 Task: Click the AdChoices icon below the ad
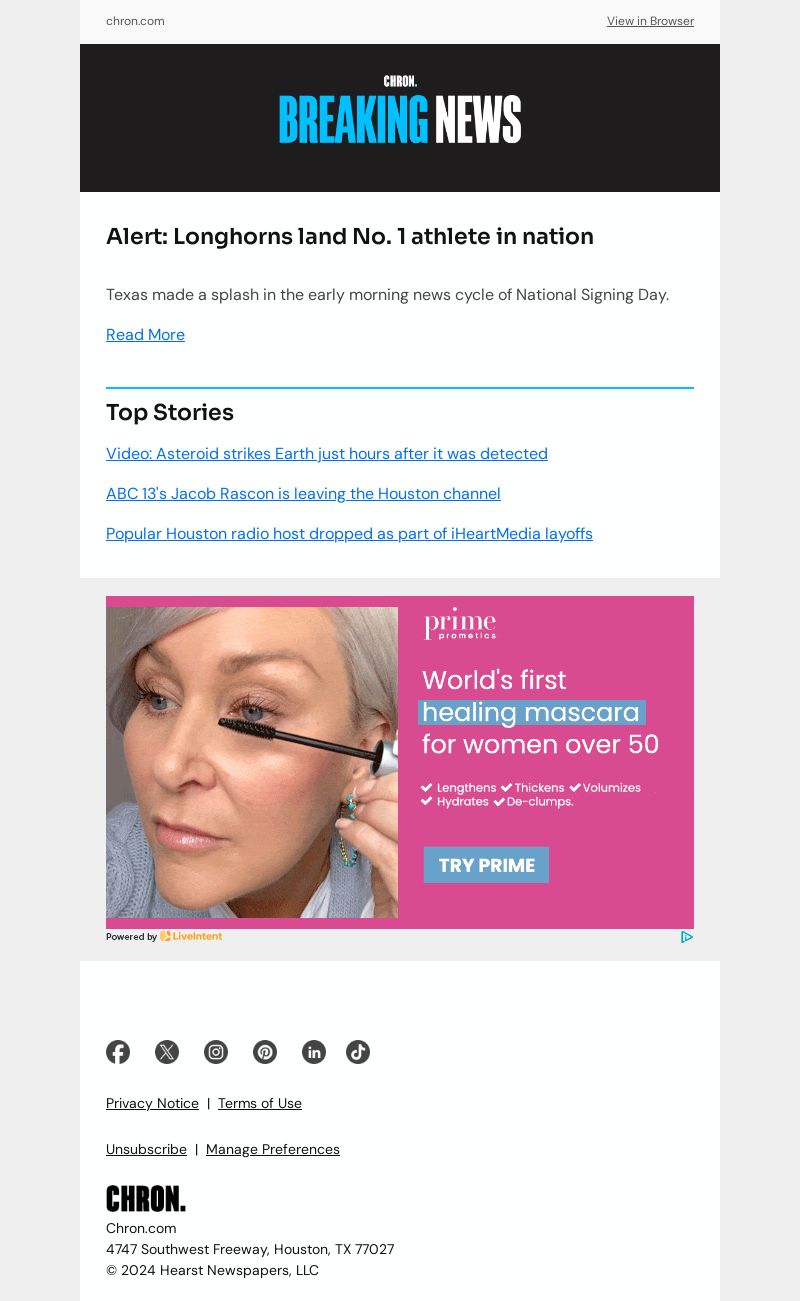(687, 937)
